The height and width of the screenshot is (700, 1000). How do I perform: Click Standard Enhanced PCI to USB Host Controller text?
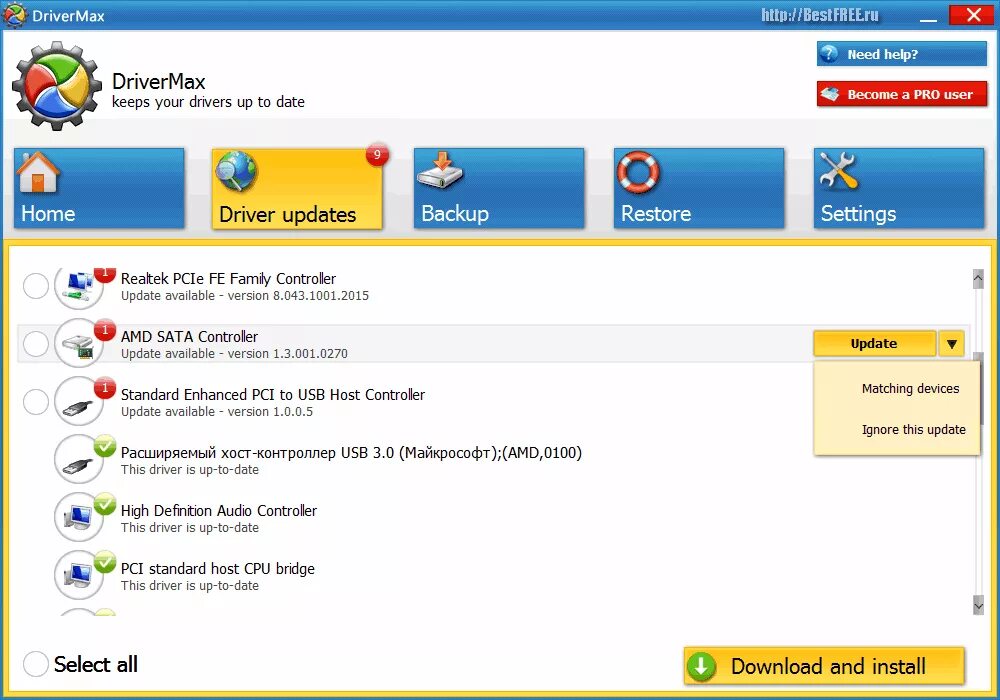[273, 395]
